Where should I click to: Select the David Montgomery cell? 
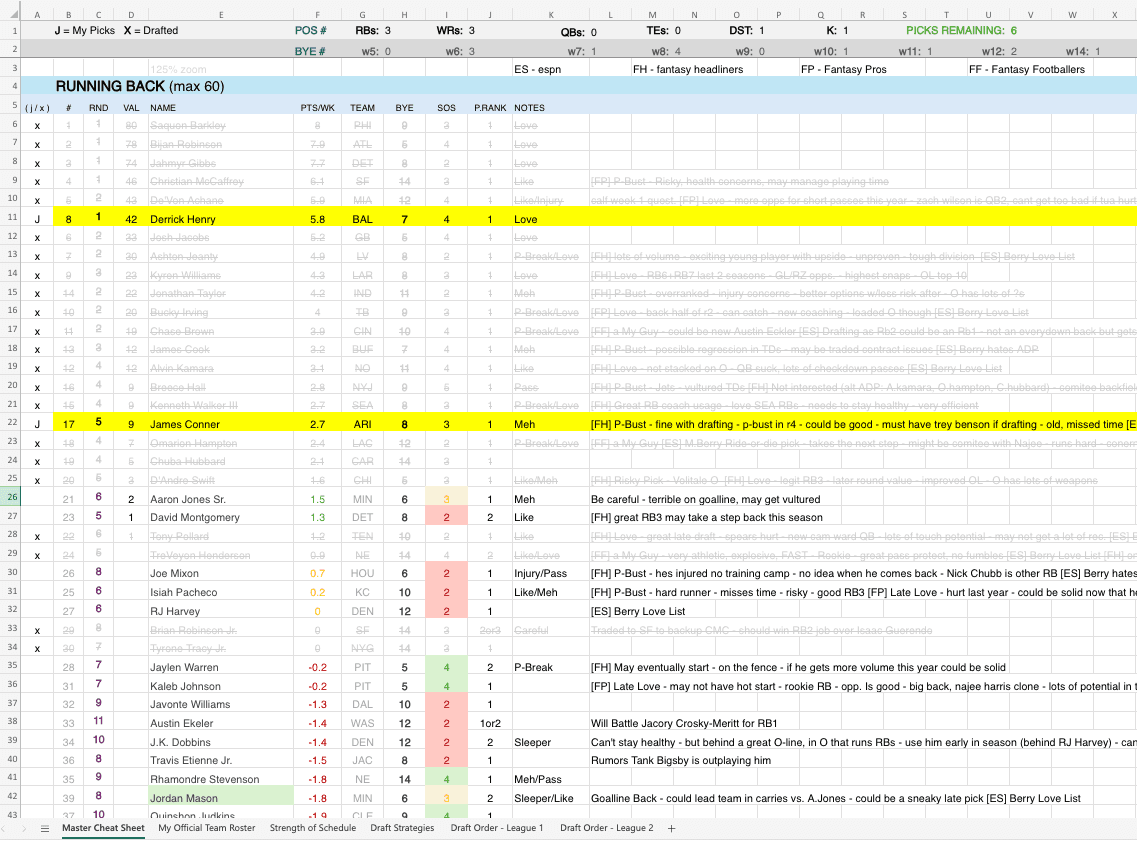[x=220, y=517]
